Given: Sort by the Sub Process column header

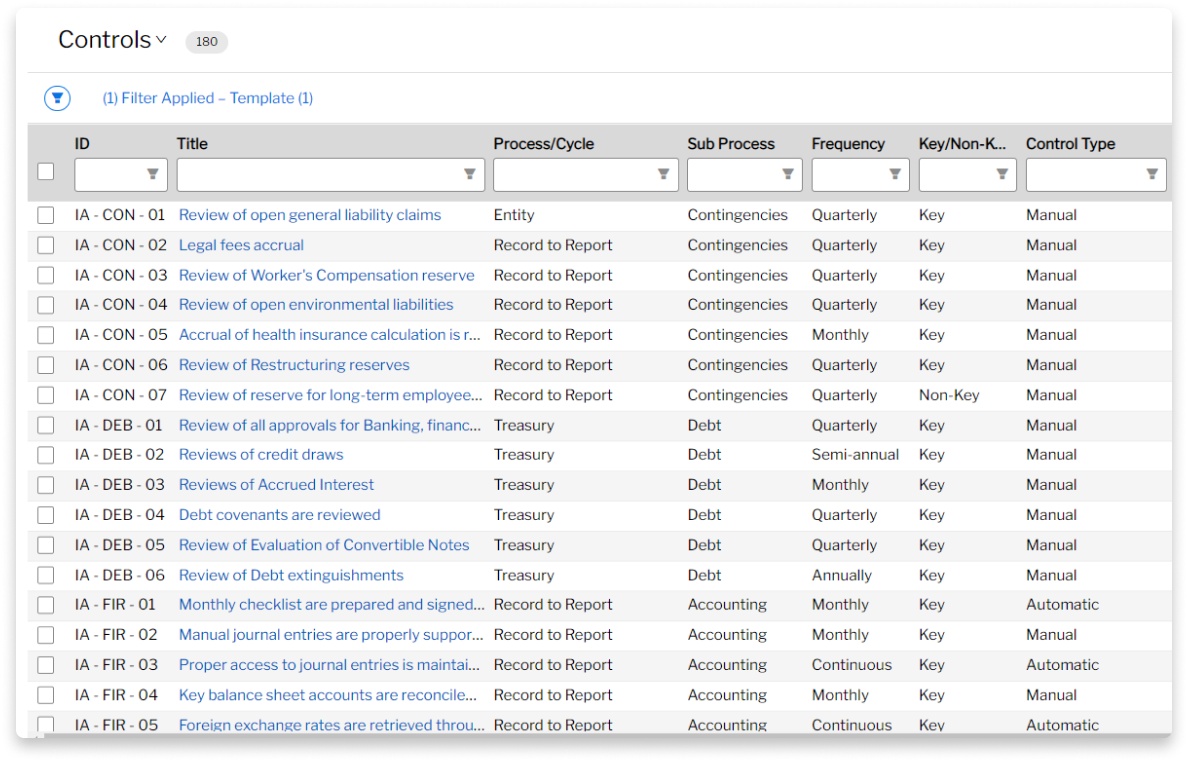Looking at the screenshot, I should pos(731,144).
